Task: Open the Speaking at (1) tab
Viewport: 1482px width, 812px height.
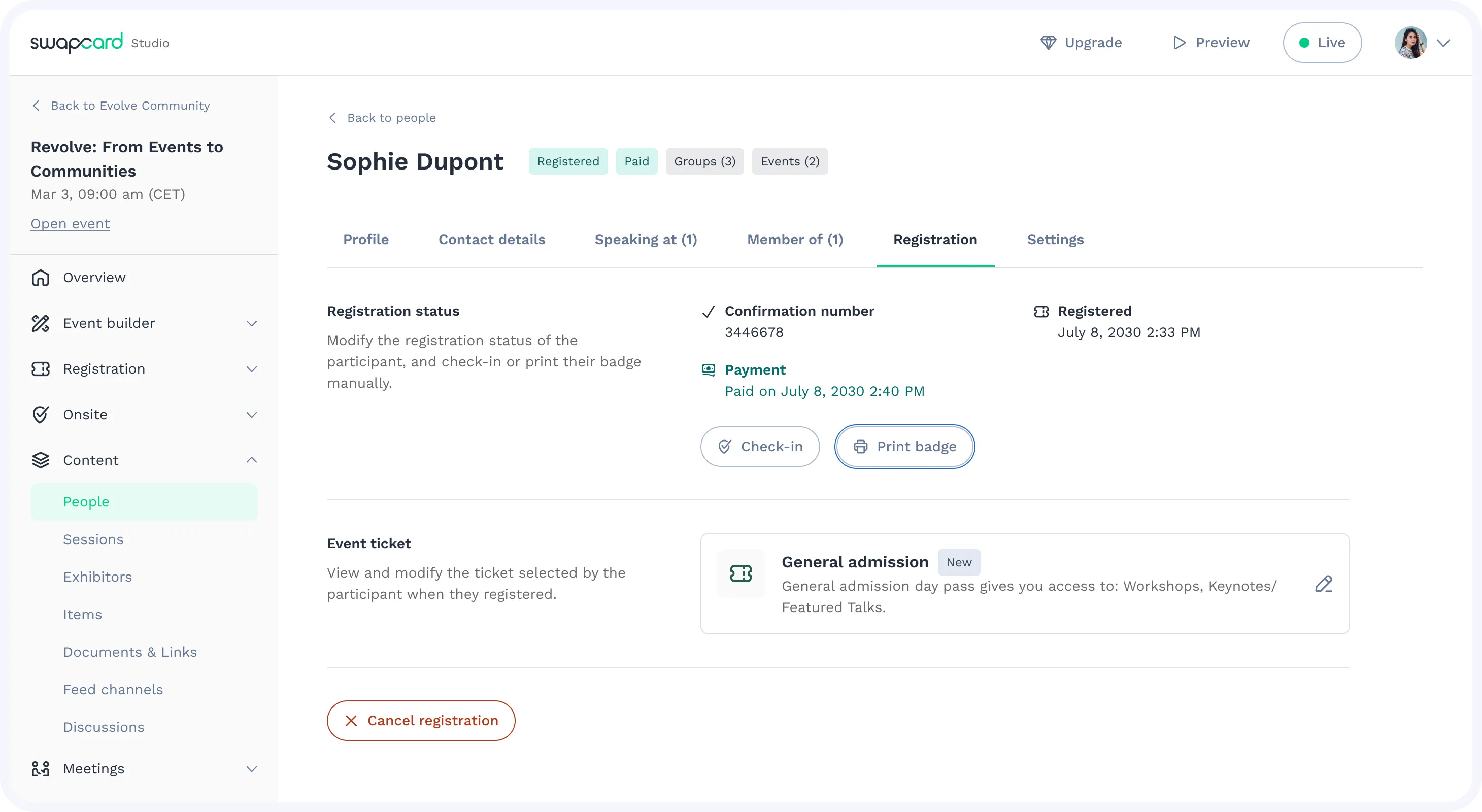Action: (646, 239)
